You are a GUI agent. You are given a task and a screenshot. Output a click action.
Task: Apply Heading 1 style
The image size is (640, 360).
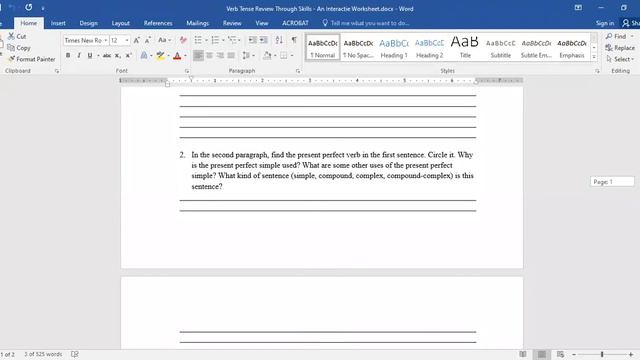[394, 47]
